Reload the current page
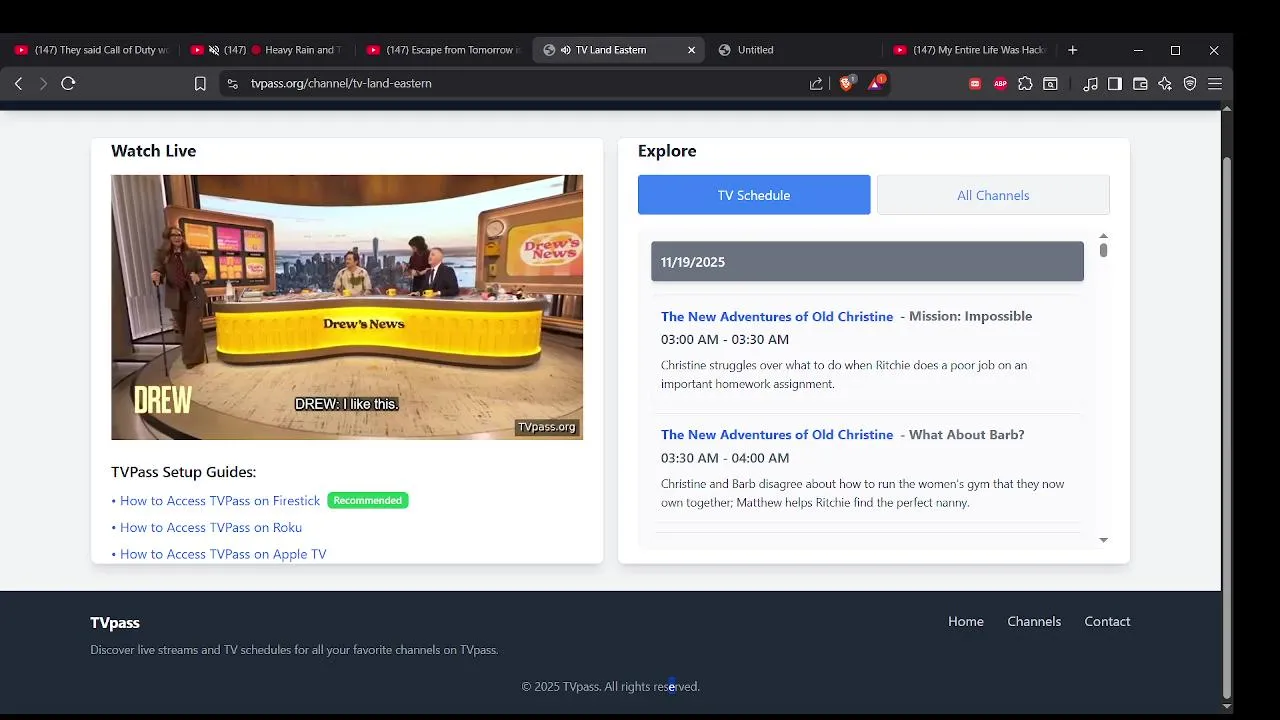The height and width of the screenshot is (720, 1280). [68, 84]
